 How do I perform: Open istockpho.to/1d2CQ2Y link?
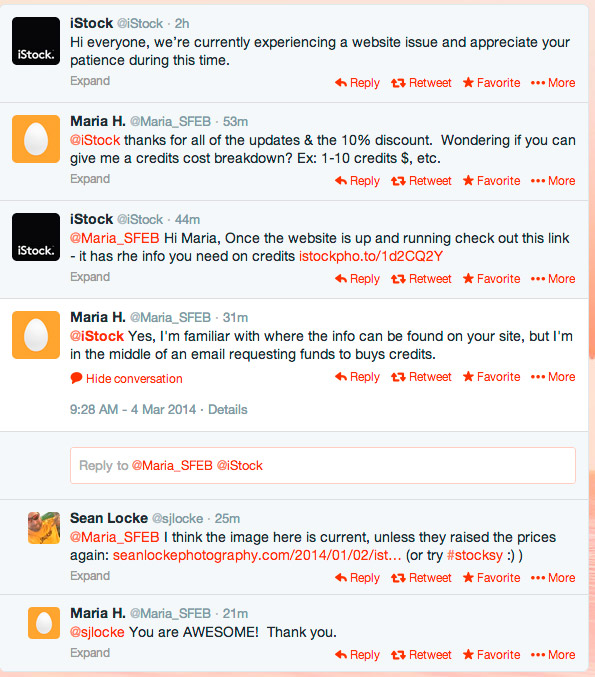[x=371, y=256]
